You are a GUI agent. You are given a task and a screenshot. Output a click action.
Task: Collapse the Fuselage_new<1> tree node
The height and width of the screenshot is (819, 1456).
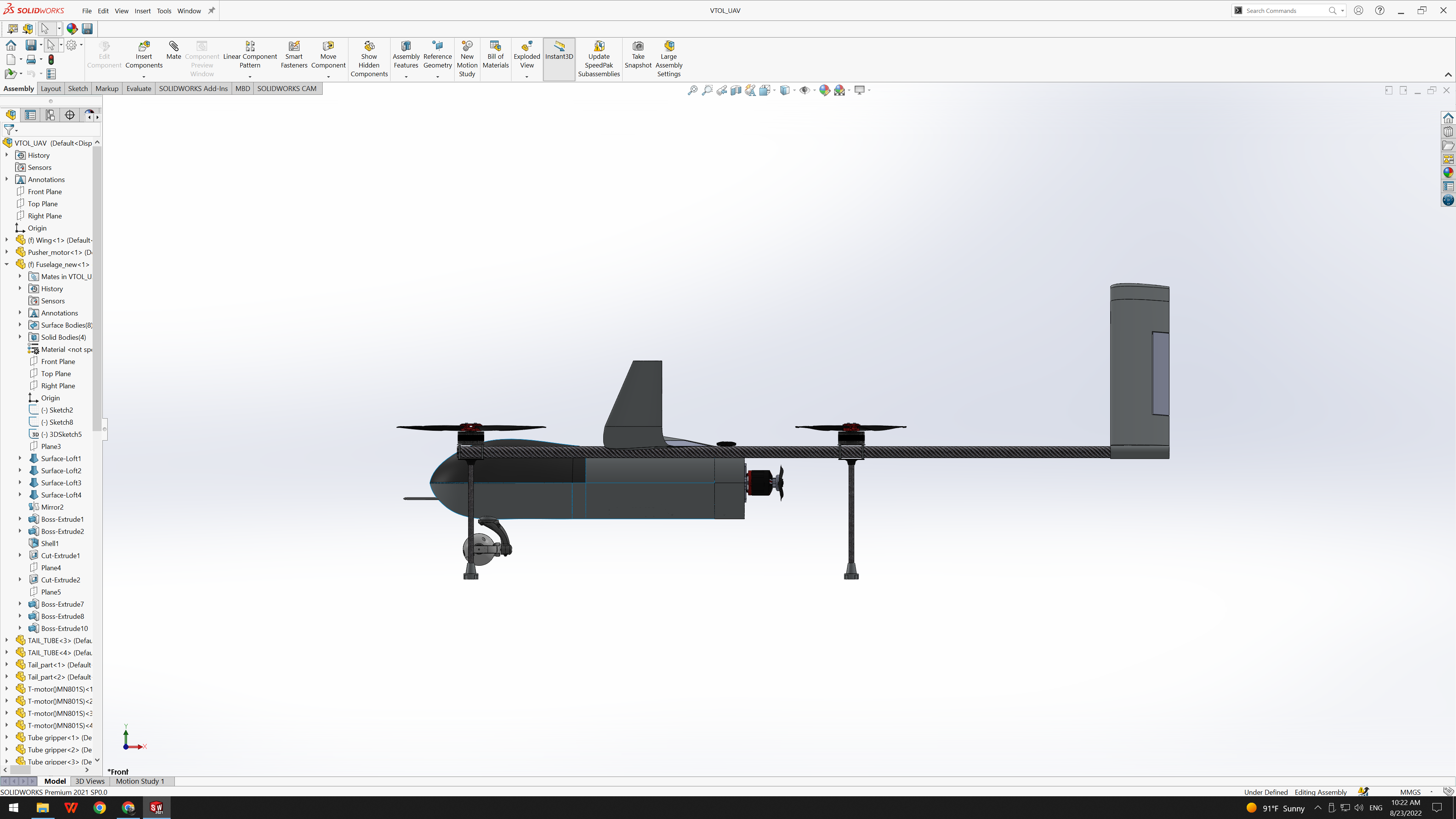point(7,265)
